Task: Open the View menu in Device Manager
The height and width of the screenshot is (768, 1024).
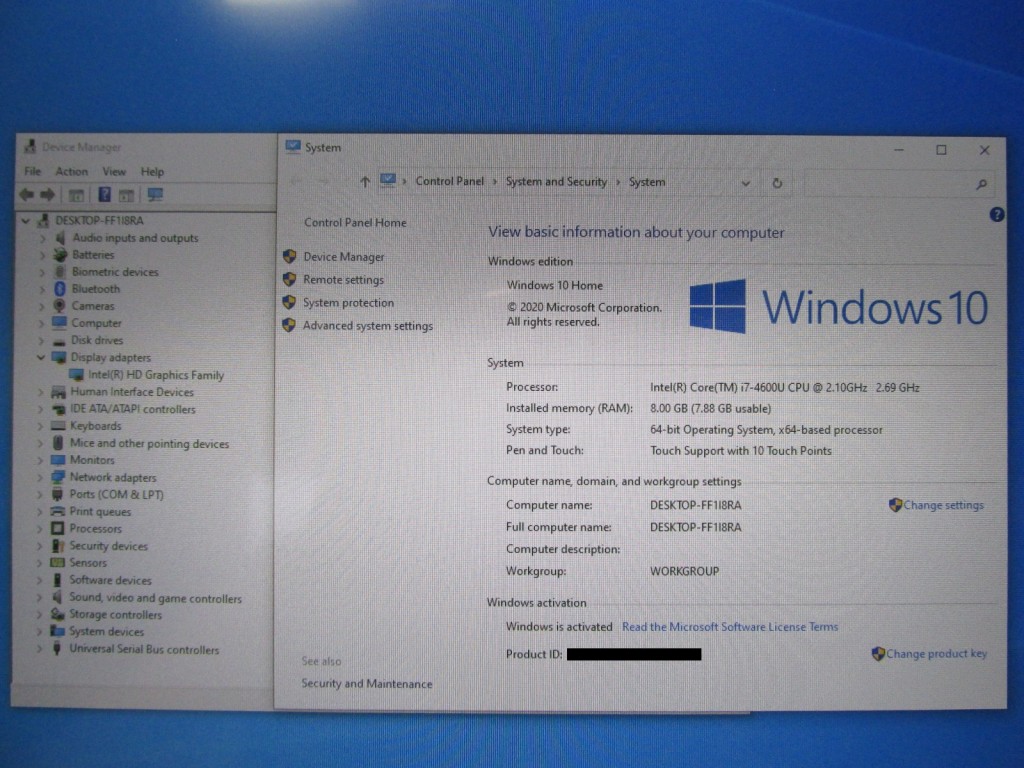Action: tap(114, 172)
